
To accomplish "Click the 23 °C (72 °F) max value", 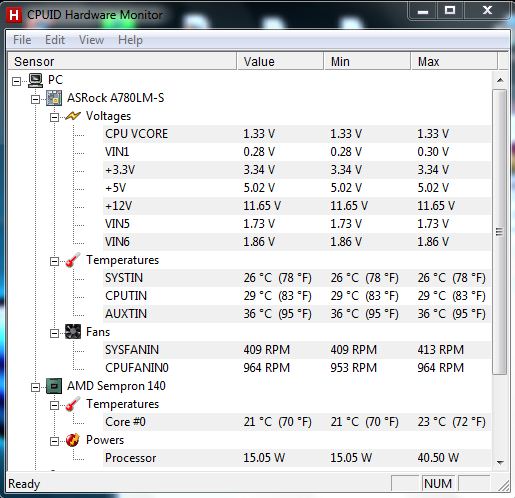I will [452, 422].
